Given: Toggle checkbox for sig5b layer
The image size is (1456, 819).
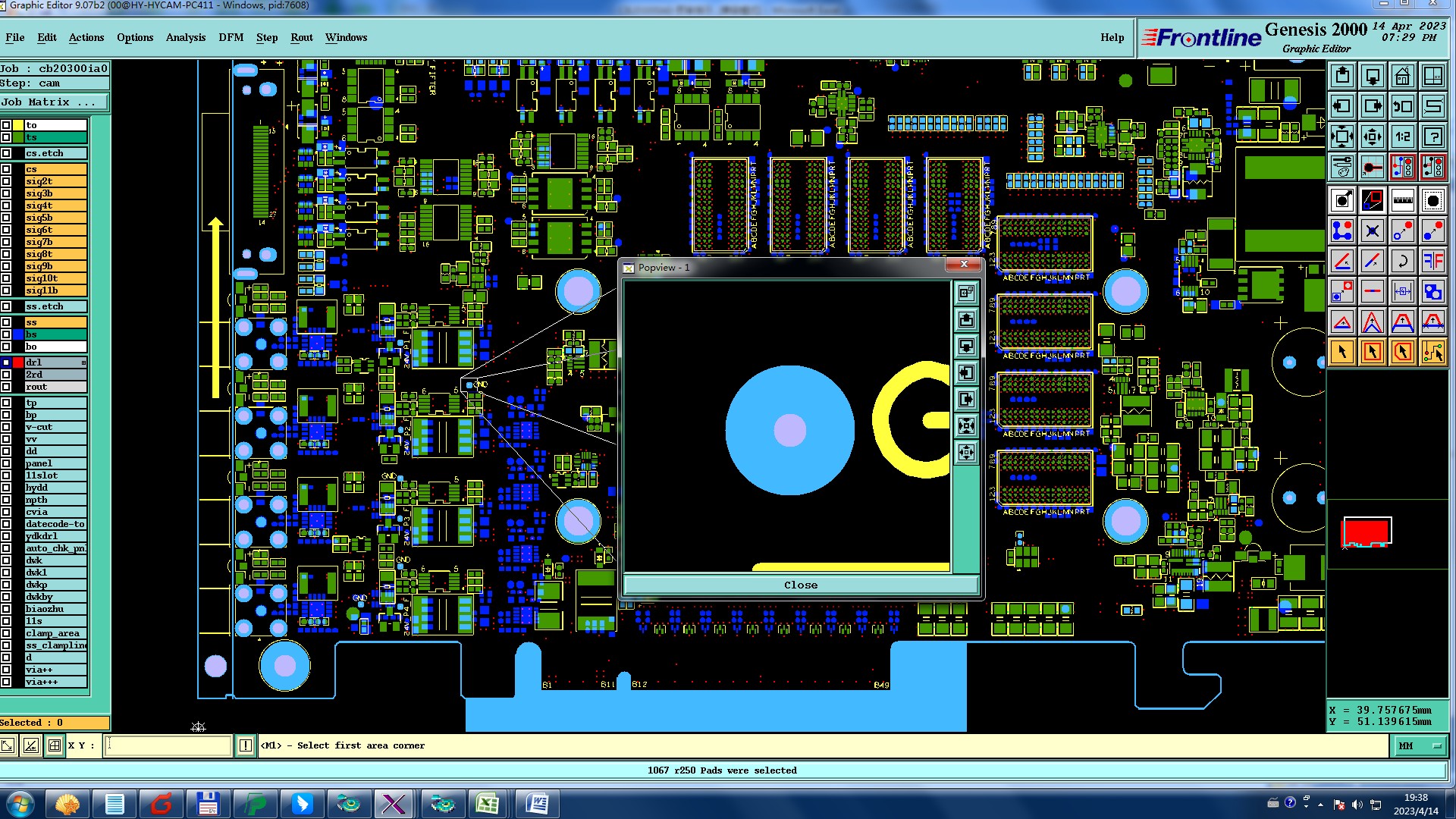Looking at the screenshot, I should (6, 218).
